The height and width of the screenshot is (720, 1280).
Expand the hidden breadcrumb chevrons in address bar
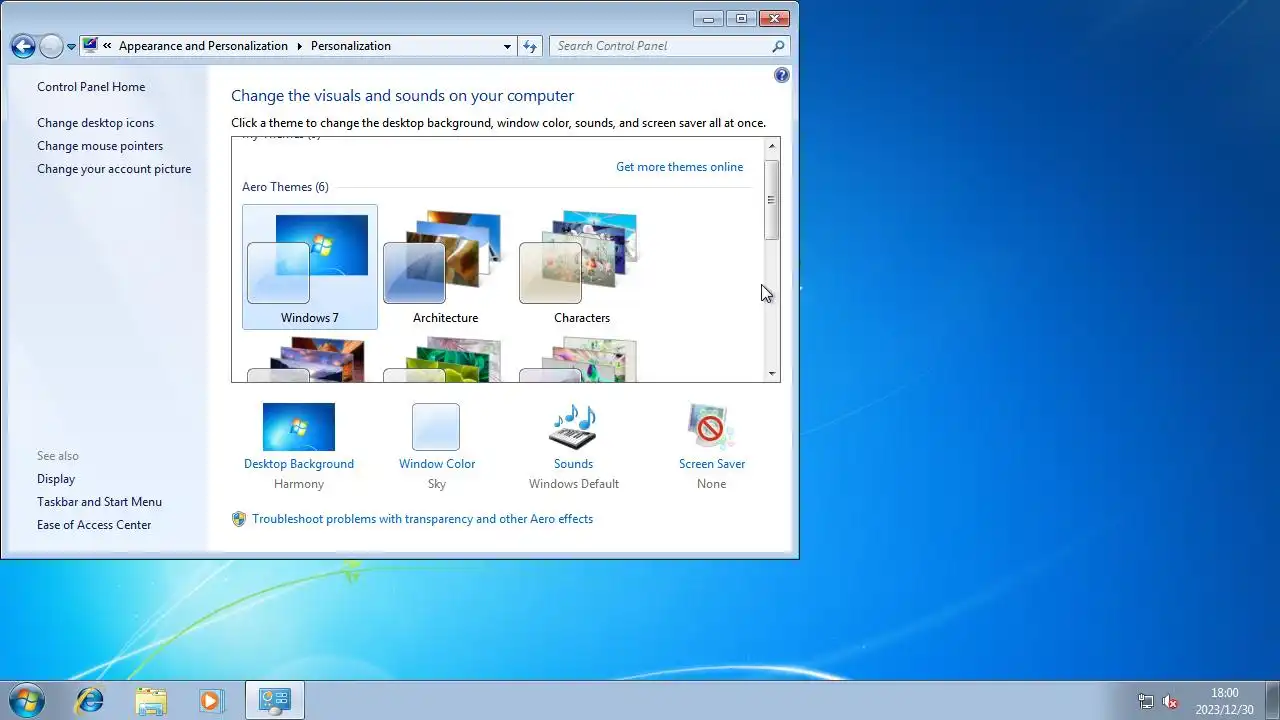pyautogui.click(x=107, y=46)
